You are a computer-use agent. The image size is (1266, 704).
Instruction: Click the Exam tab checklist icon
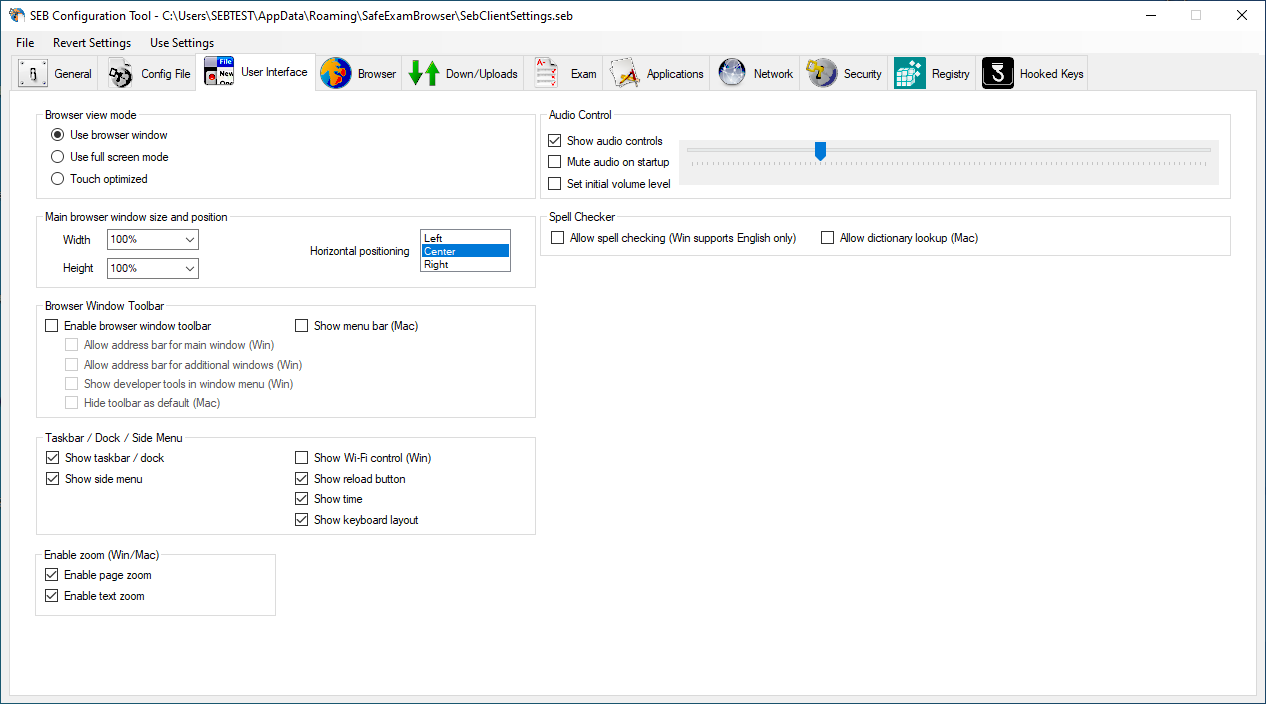[x=547, y=73]
